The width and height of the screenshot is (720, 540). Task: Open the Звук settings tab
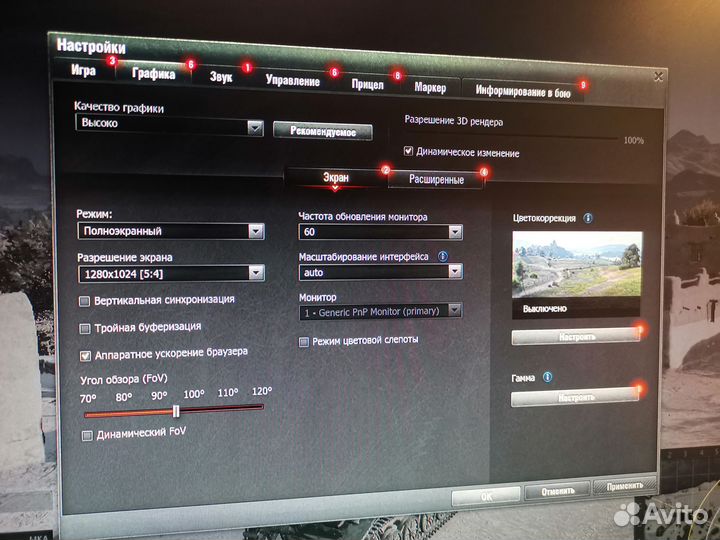pyautogui.click(x=221, y=77)
